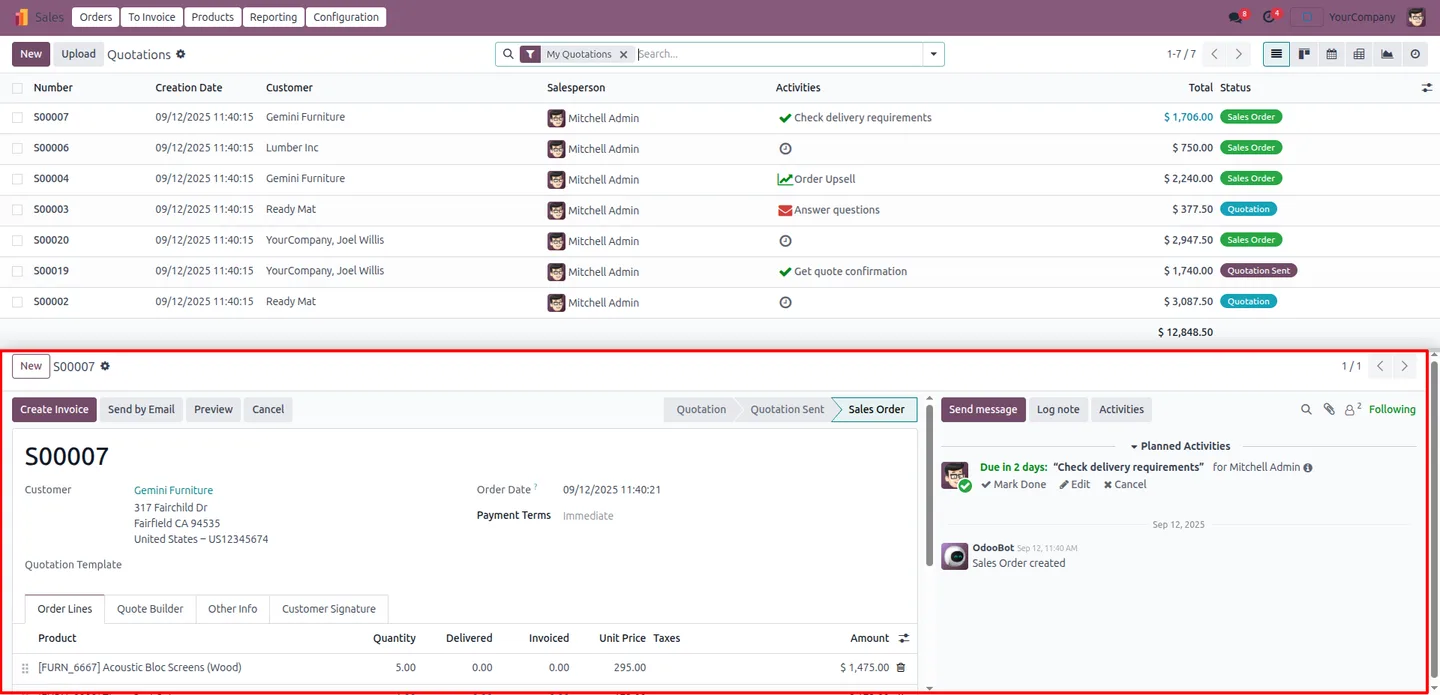This screenshot has width=1440, height=695.
Task: Tick the checkbox for order S00003
Action: point(17,210)
